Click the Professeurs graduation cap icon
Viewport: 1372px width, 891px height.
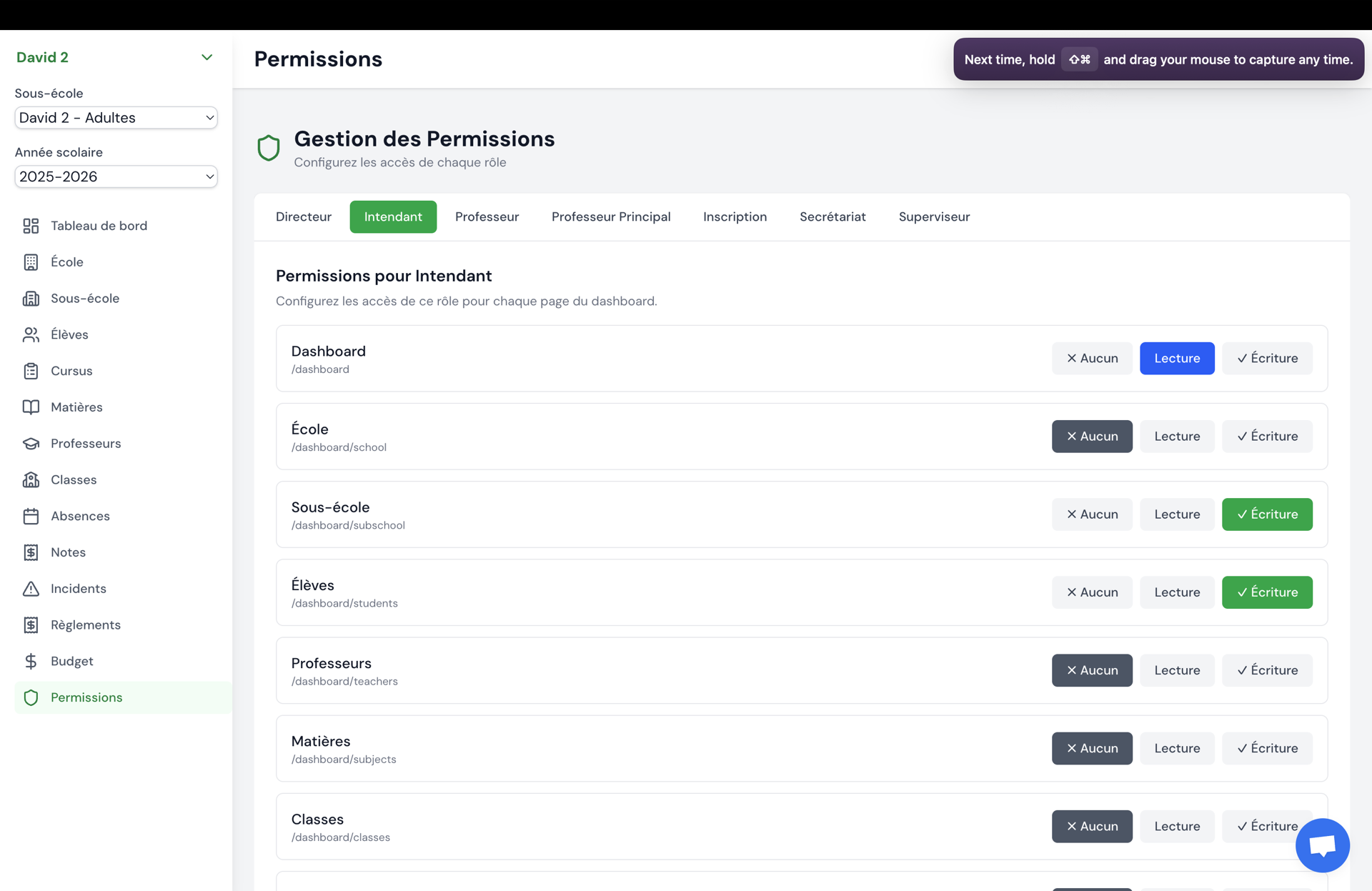point(31,444)
